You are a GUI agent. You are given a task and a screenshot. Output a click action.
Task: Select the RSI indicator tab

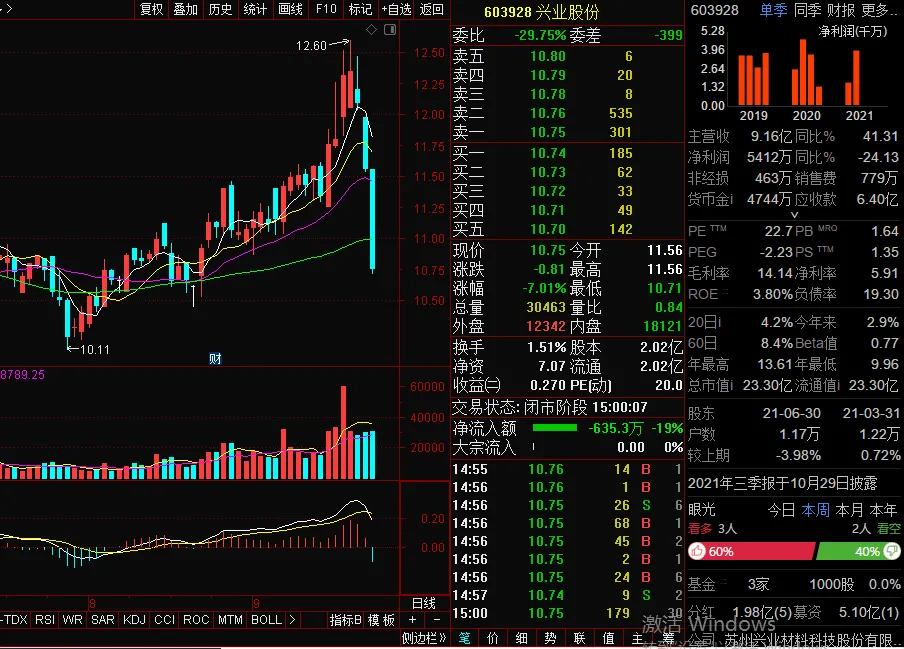[x=45, y=620]
